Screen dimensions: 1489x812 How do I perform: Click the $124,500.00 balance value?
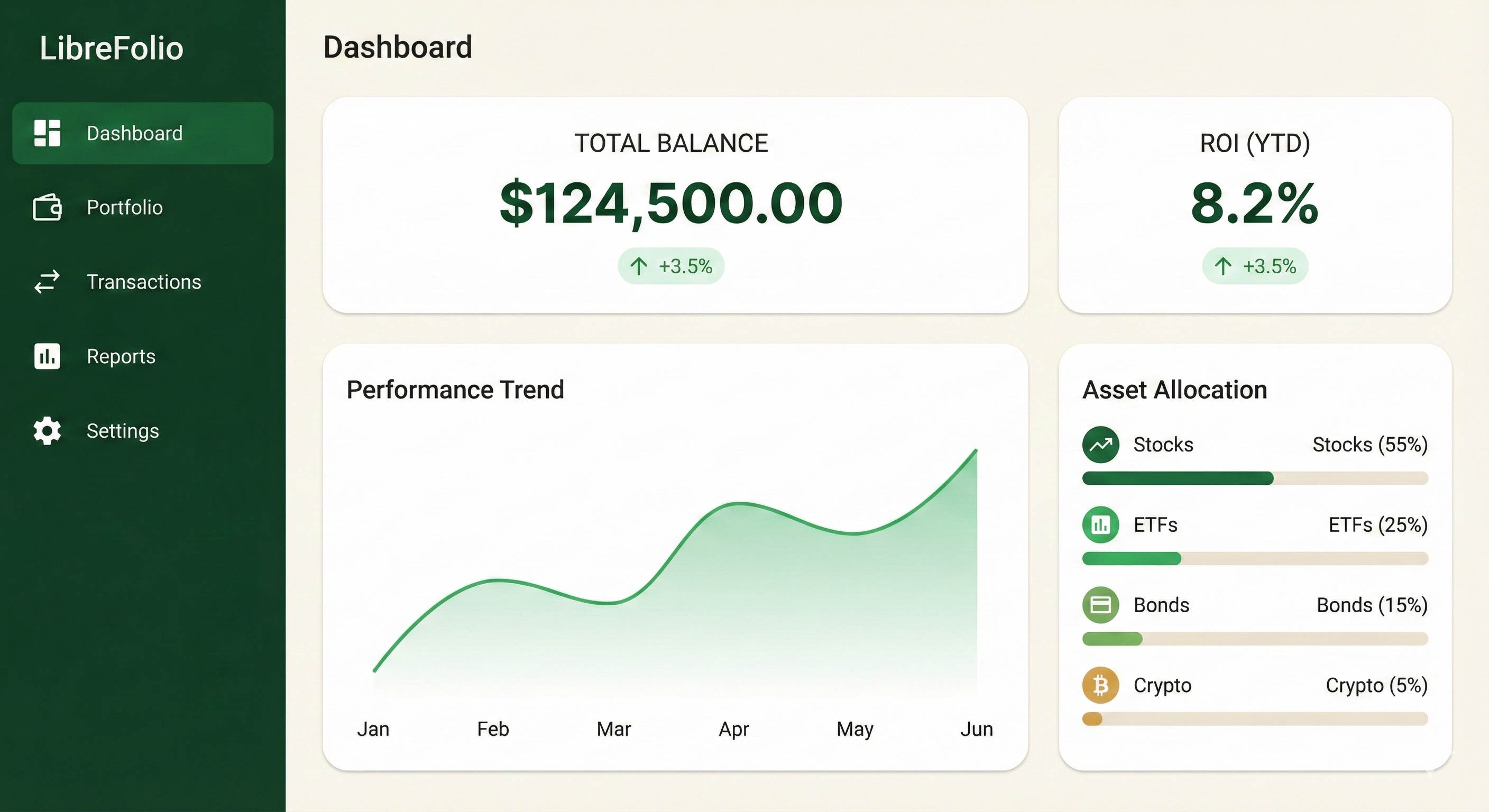coord(671,203)
